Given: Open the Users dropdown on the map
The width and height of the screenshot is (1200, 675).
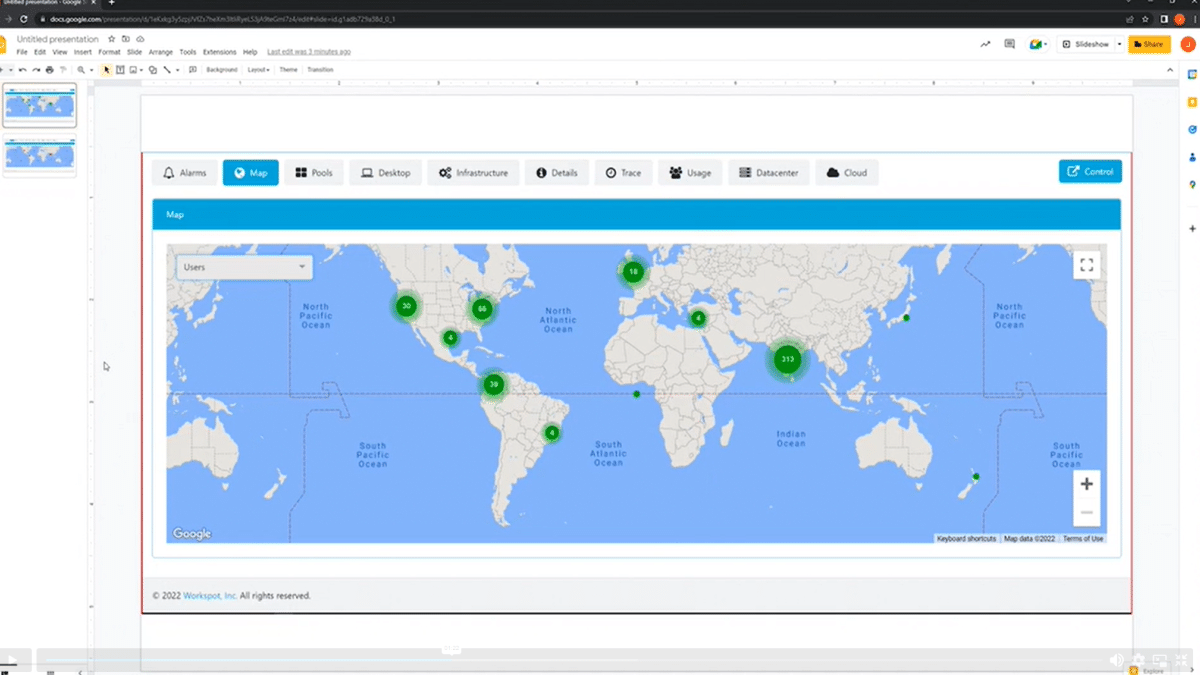Looking at the screenshot, I should tap(243, 267).
